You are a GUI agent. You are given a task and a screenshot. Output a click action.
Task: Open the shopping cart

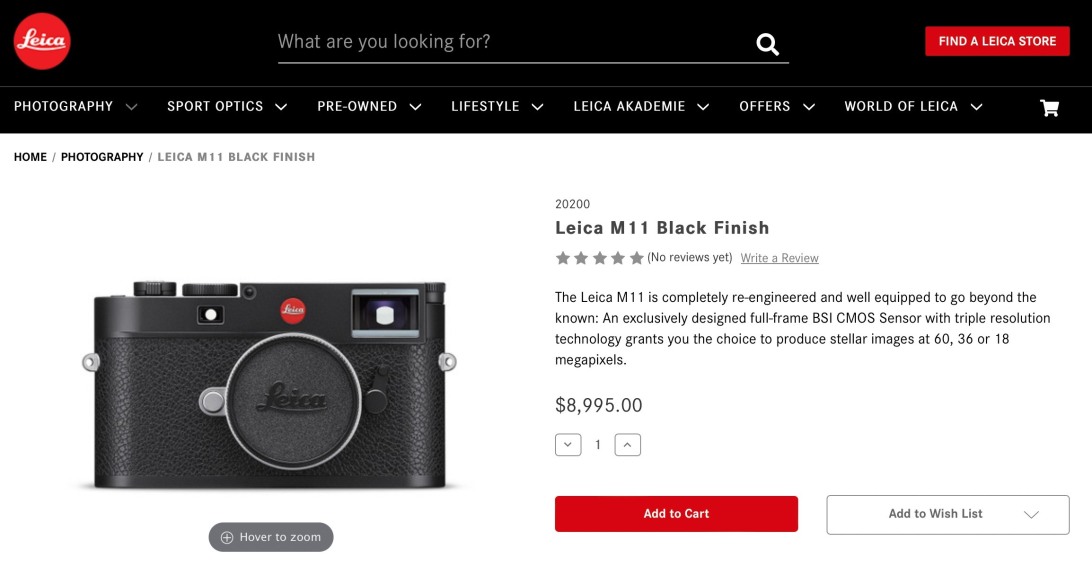(1049, 108)
